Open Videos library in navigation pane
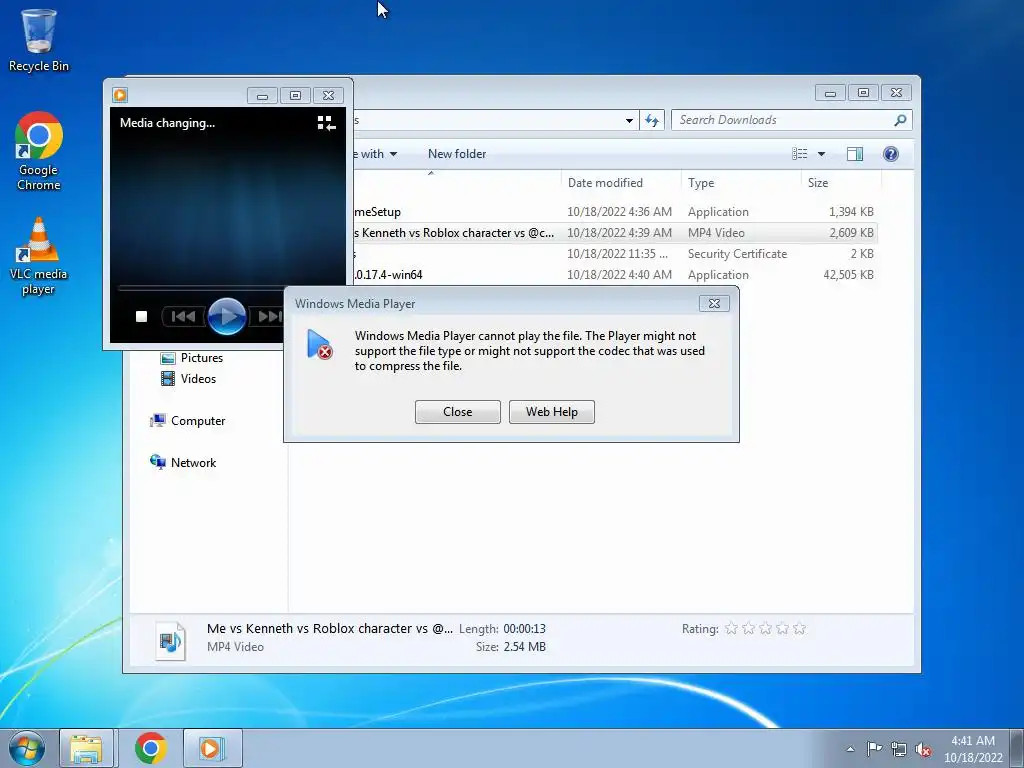1024x768 pixels. (189, 379)
